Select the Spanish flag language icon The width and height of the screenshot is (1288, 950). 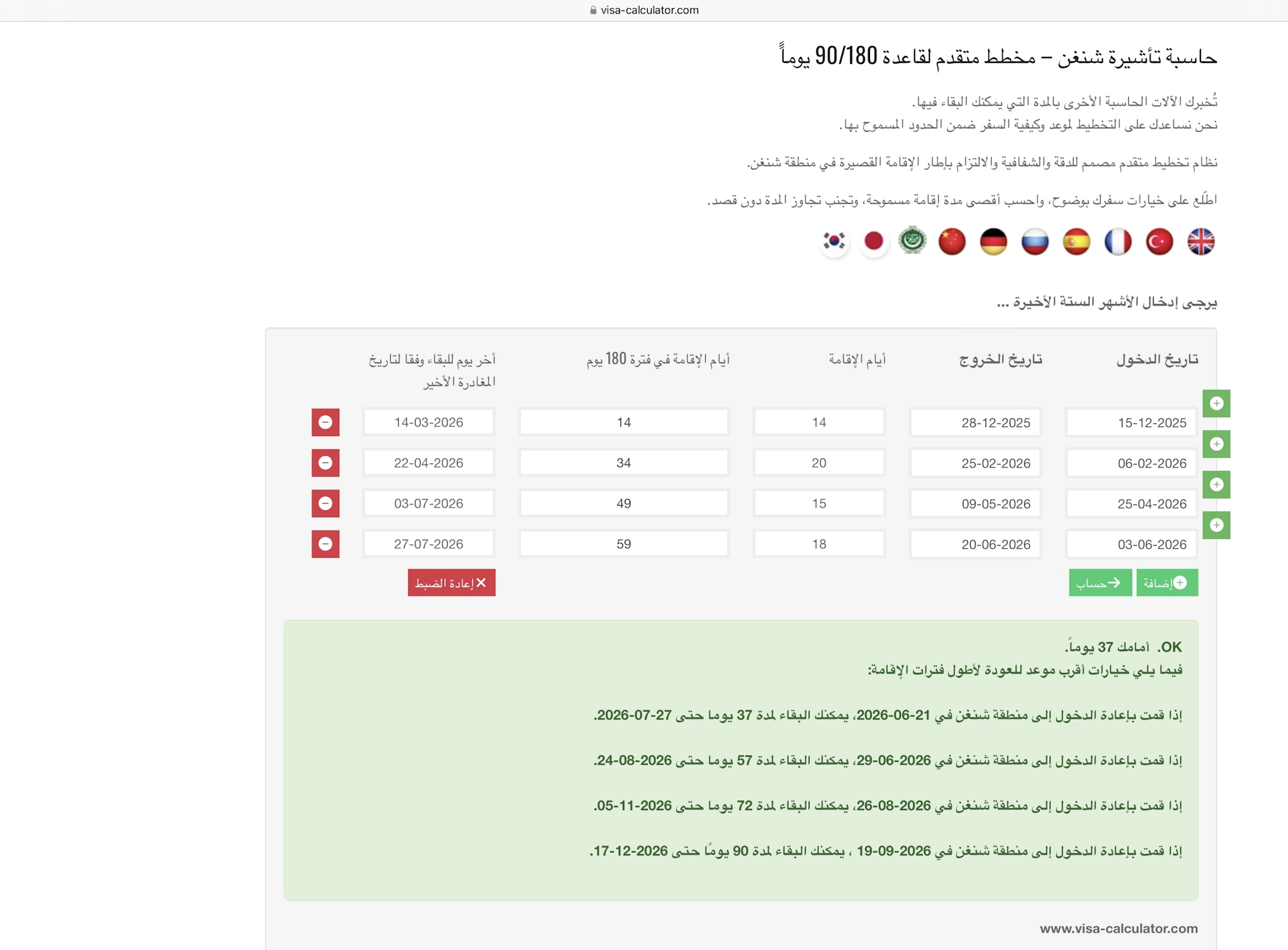(x=1076, y=242)
